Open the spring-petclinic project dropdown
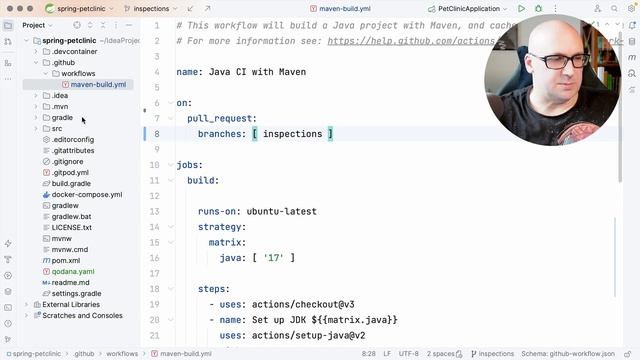This screenshot has width=640, height=360. (80, 9)
